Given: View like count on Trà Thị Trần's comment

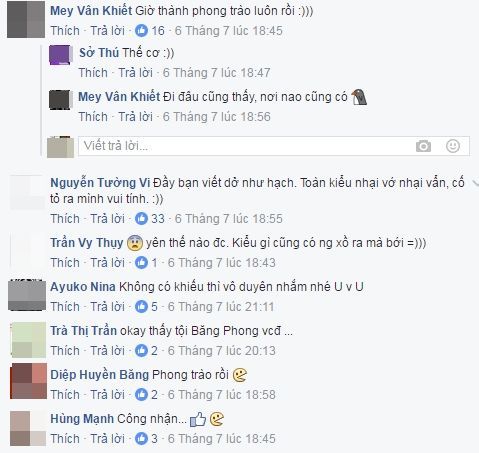Looking at the screenshot, I should pos(146,351).
